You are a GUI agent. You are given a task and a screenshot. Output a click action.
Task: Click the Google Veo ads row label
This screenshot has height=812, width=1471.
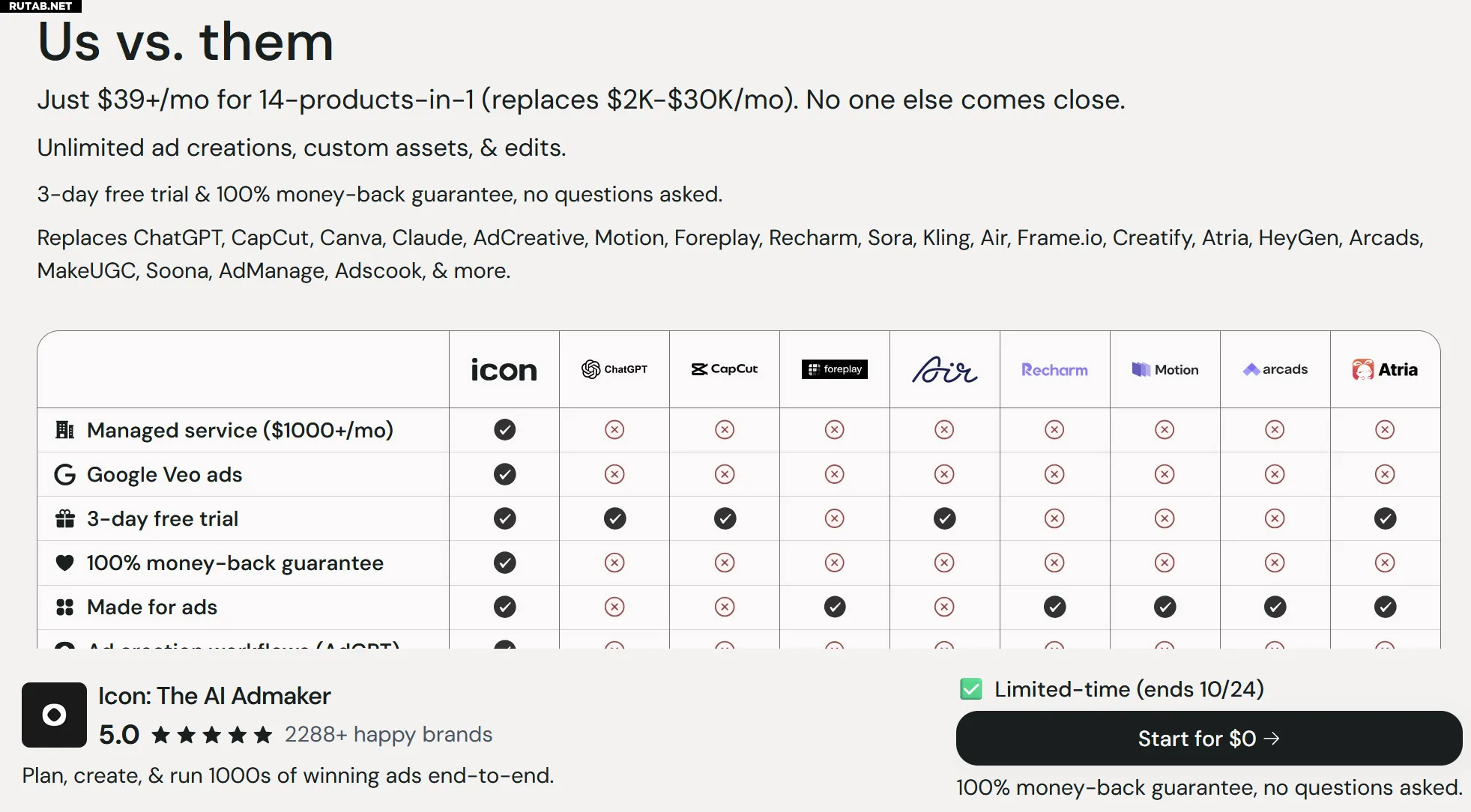coord(164,474)
